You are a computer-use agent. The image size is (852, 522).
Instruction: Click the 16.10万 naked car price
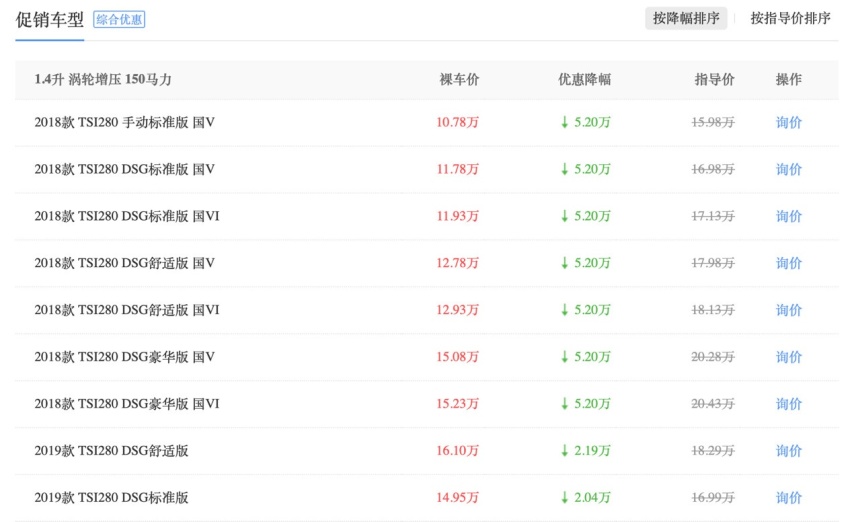tap(458, 450)
